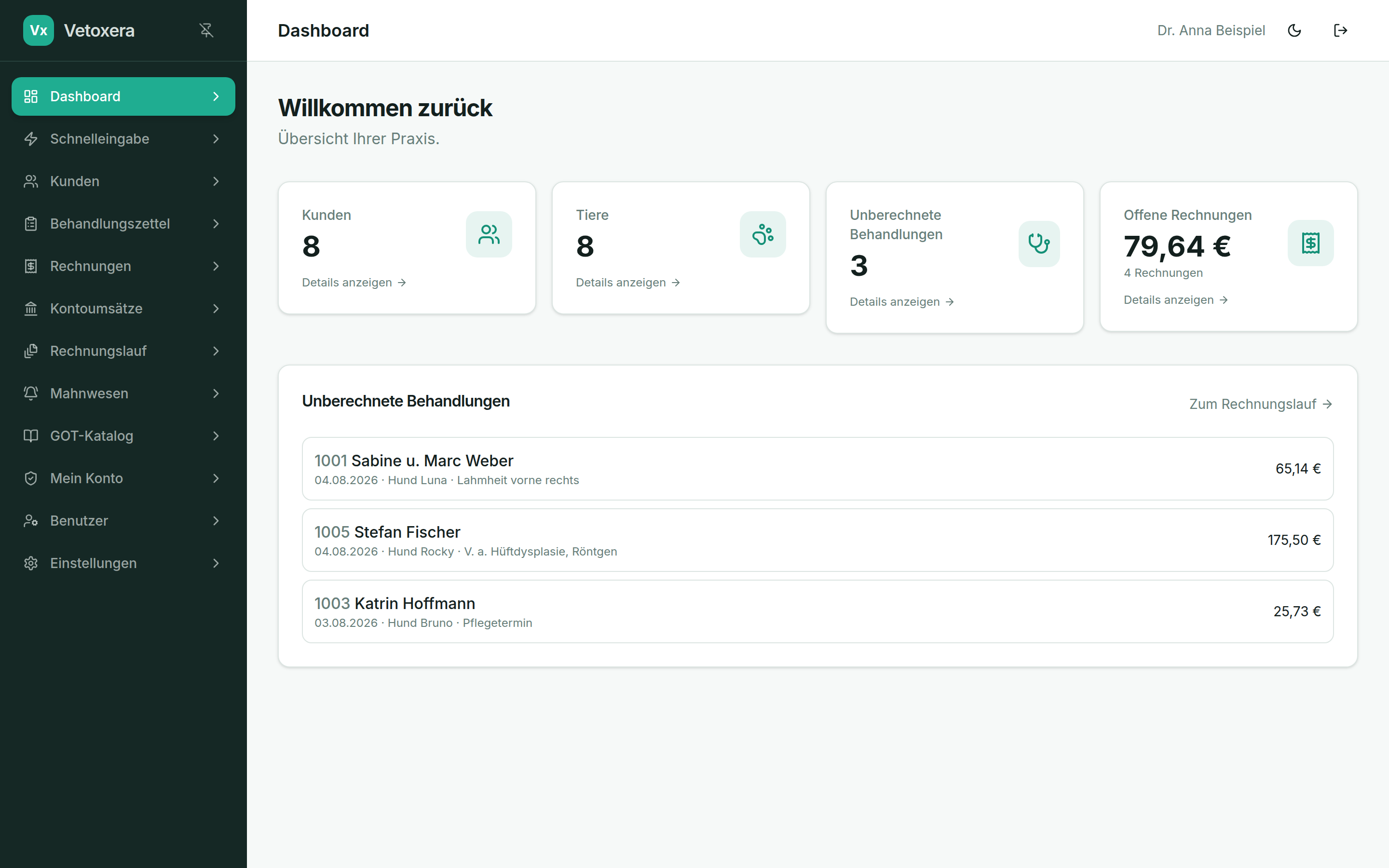The image size is (1389, 868).
Task: Open Behandlungszettel menu item
Action: click(123, 224)
